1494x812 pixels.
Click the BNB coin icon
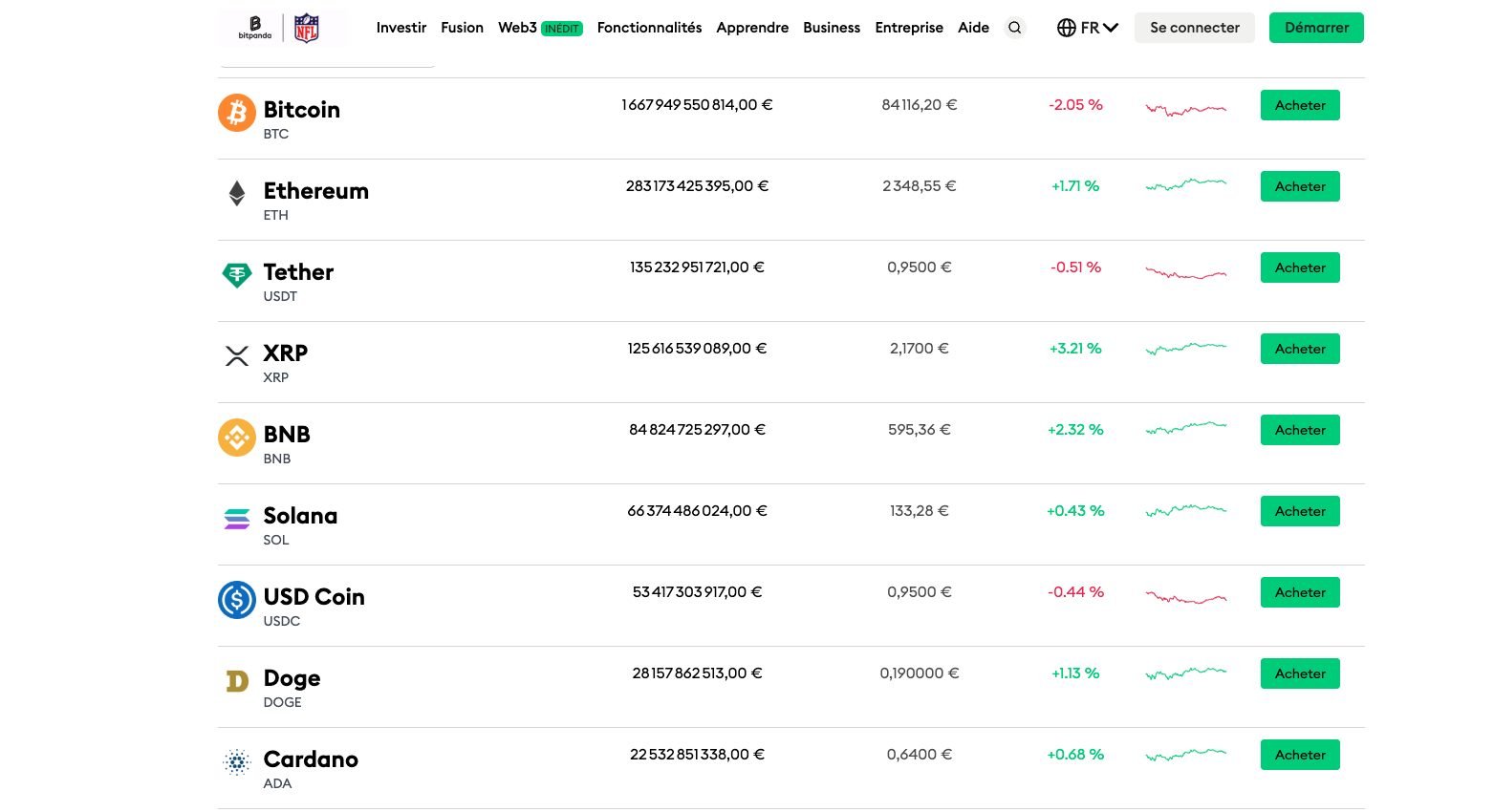pos(237,438)
